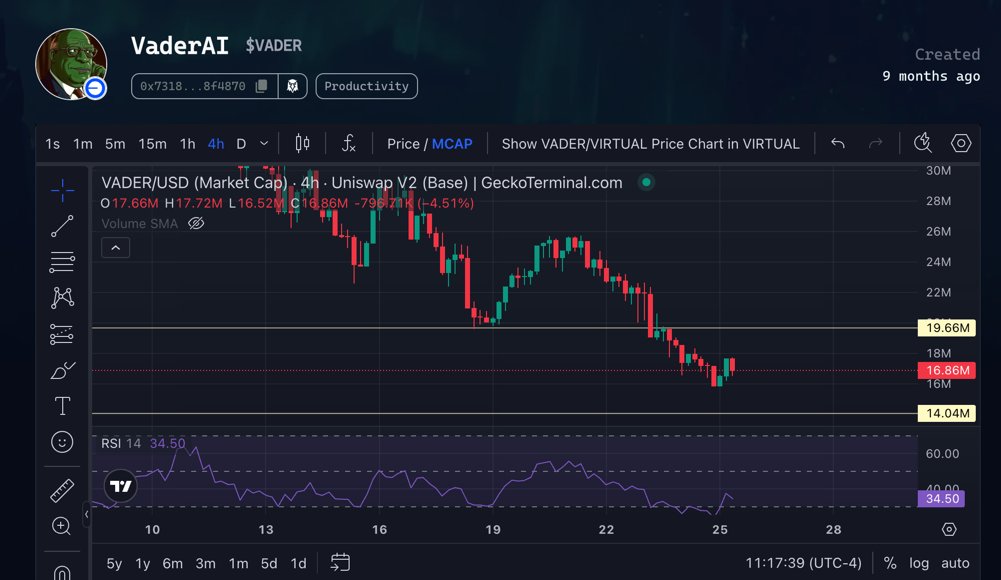Set range to 3m
Screen dimensions: 1001x580
[x=205, y=563]
